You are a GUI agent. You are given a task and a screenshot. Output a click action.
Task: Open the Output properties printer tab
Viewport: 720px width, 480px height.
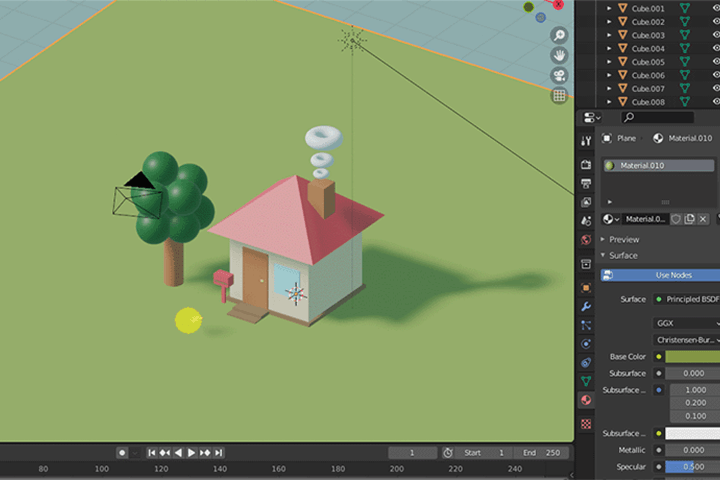click(586, 184)
